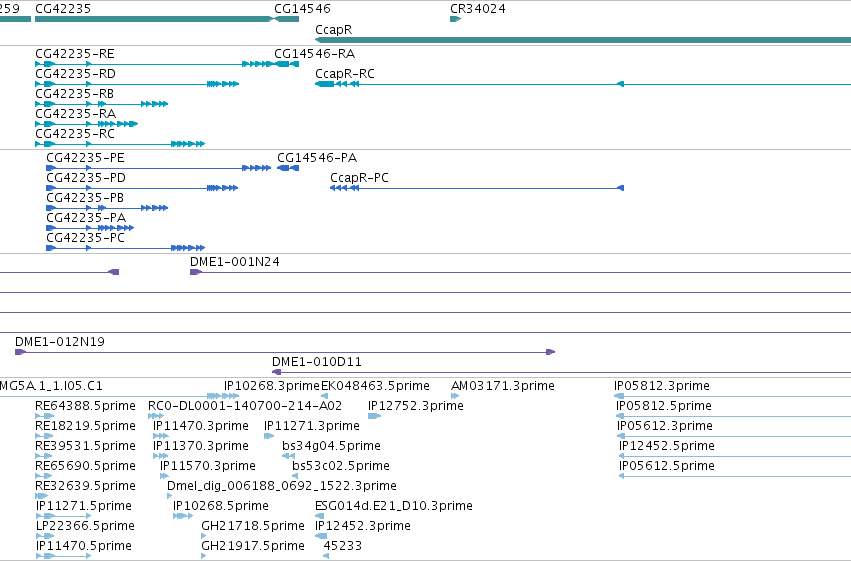Click the DME1-012N19 end arrow marker
The width and height of the screenshot is (851, 561).
550,352
